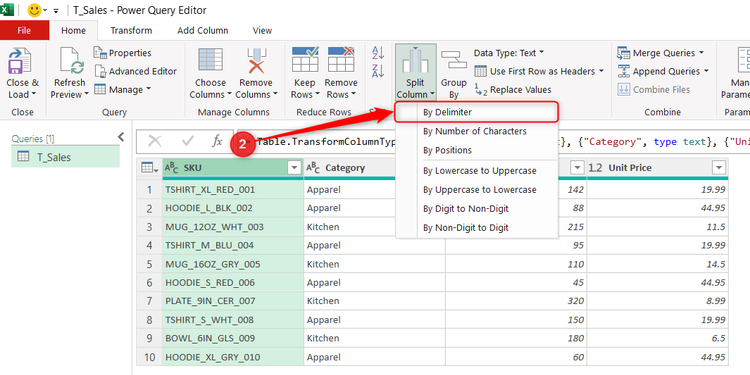
Task: Switch to the View tab
Action: 262,31
